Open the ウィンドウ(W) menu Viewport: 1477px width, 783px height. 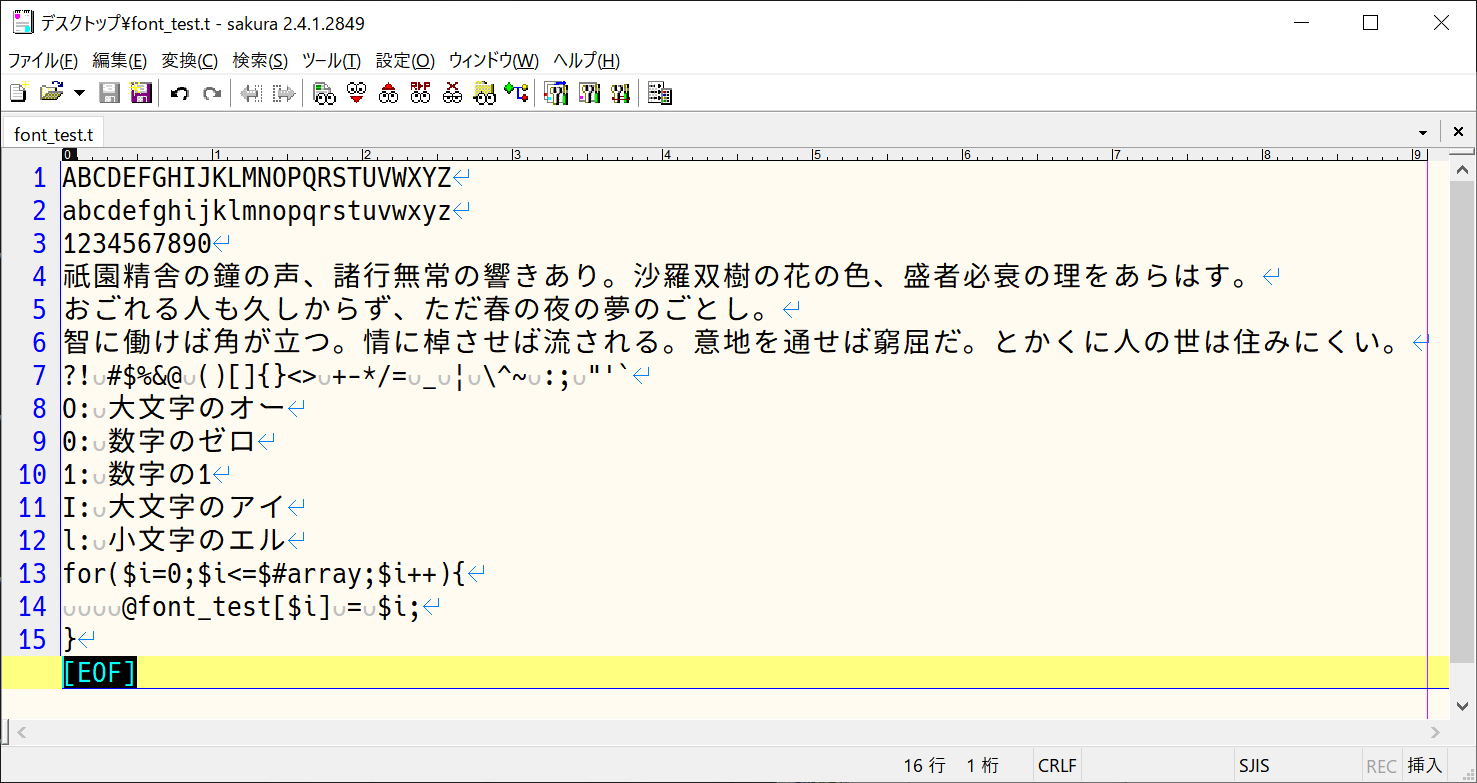(x=493, y=60)
